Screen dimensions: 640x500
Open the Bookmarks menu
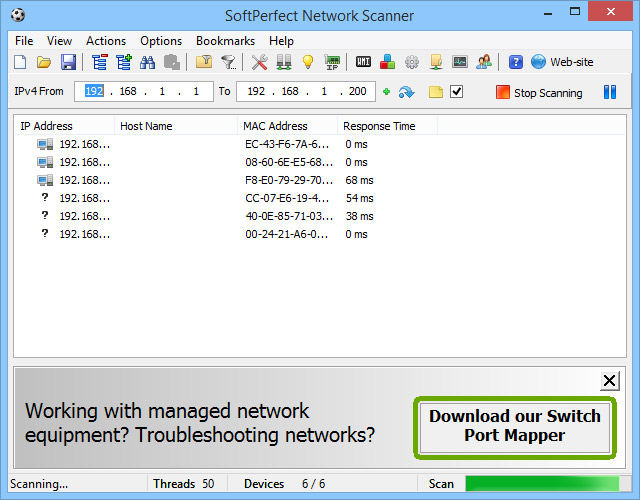225,41
